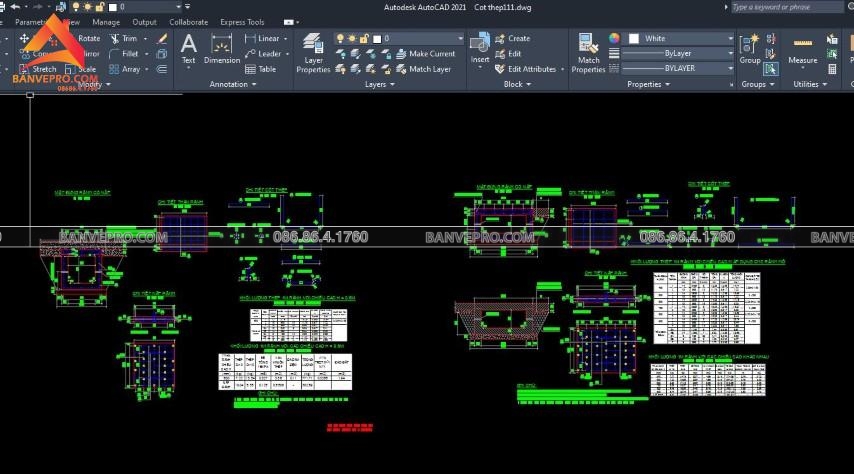Toggle layer on/off bulb in Layers panel dropdown
854x474 pixels.
pos(340,38)
